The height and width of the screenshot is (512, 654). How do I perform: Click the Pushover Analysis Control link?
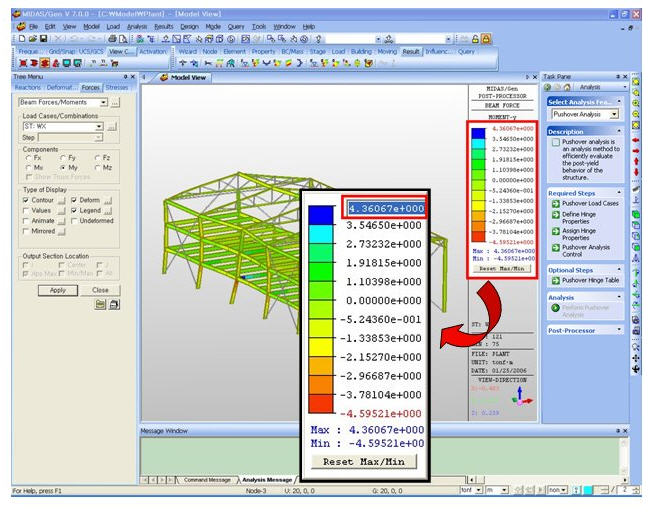coord(586,251)
